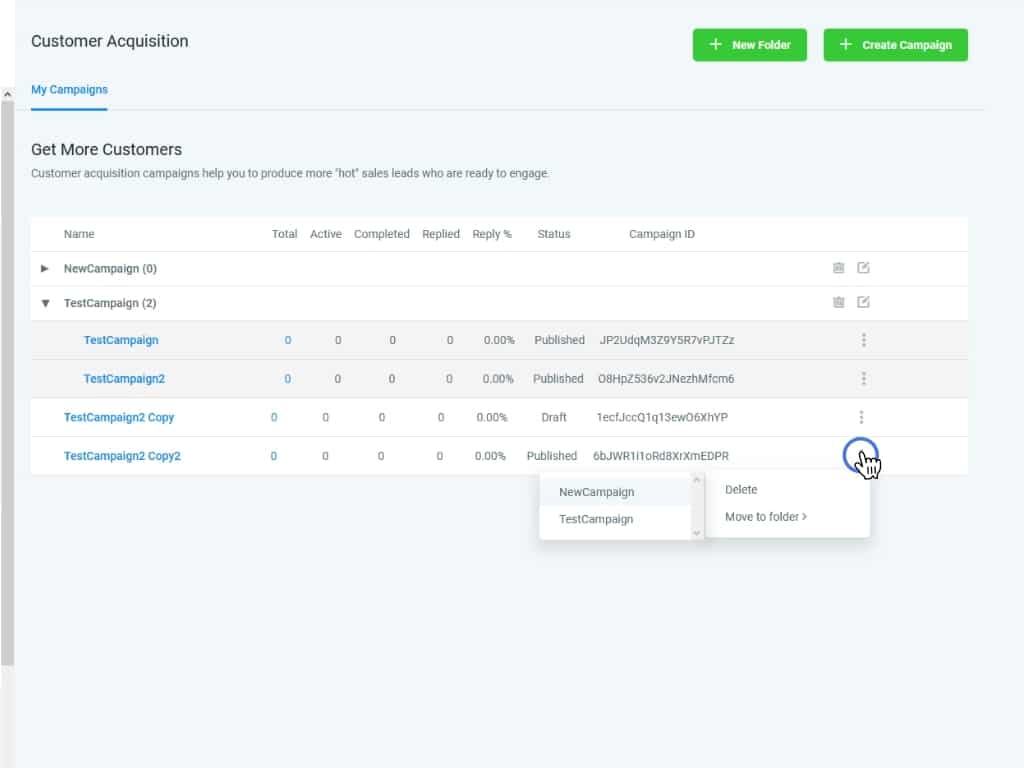
Task: Click the scroll-up arrow on left scrollbar
Action: tap(7, 94)
